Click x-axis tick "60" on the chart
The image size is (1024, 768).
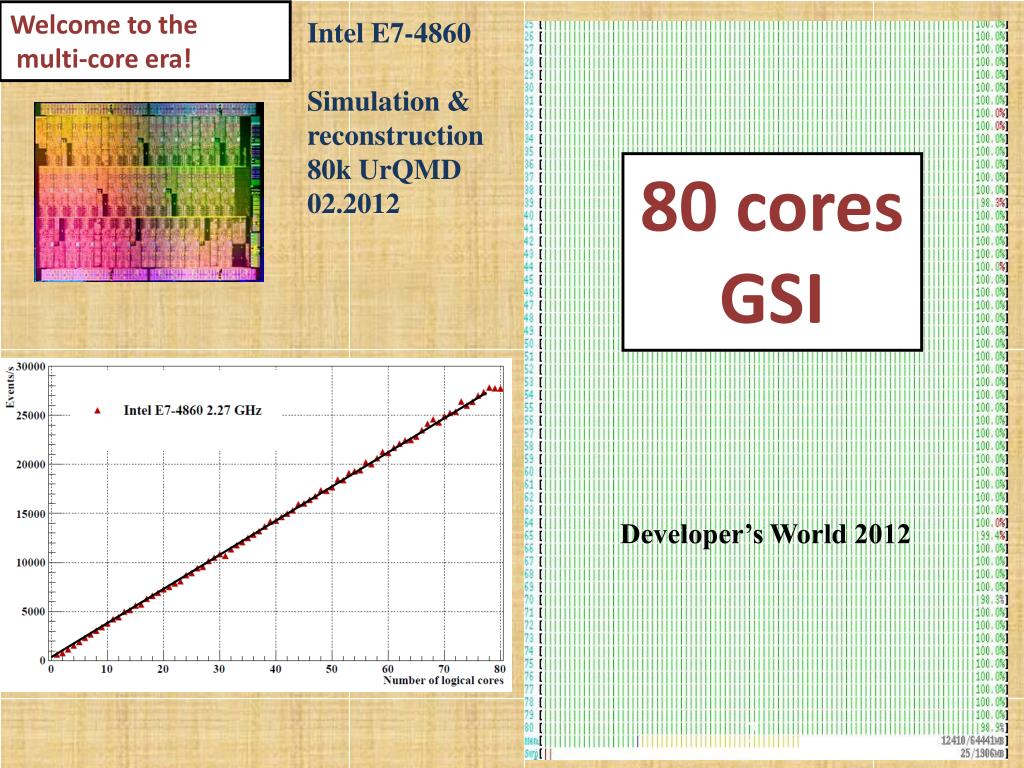pos(388,669)
